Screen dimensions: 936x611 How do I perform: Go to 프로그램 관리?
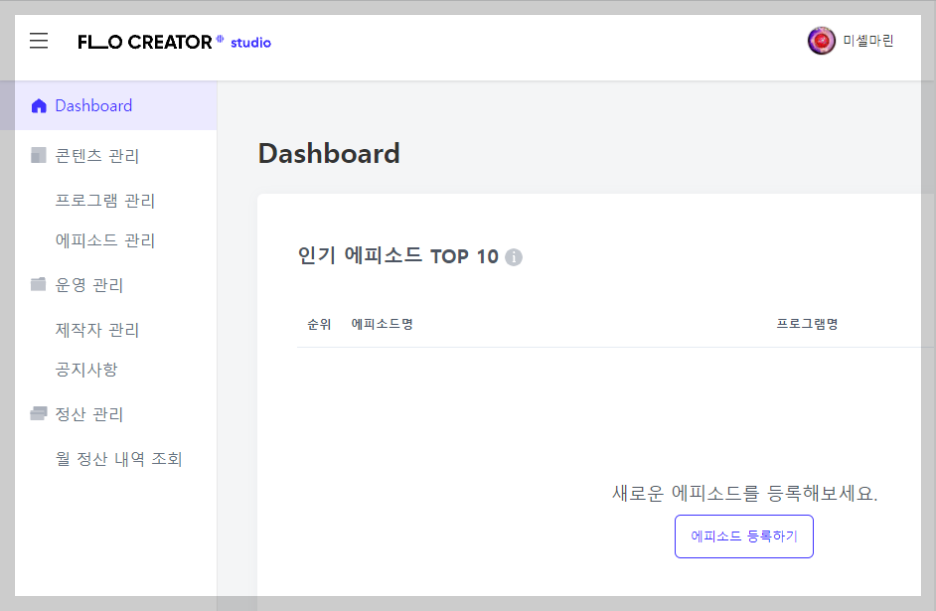click(x=105, y=200)
